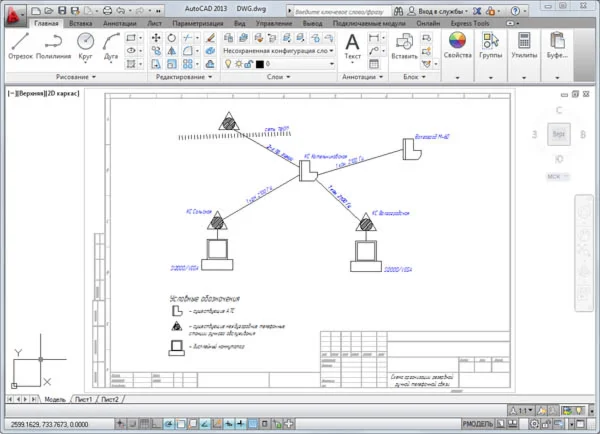Select the Круг (circle) tool
600x434 pixels.
tap(85, 46)
